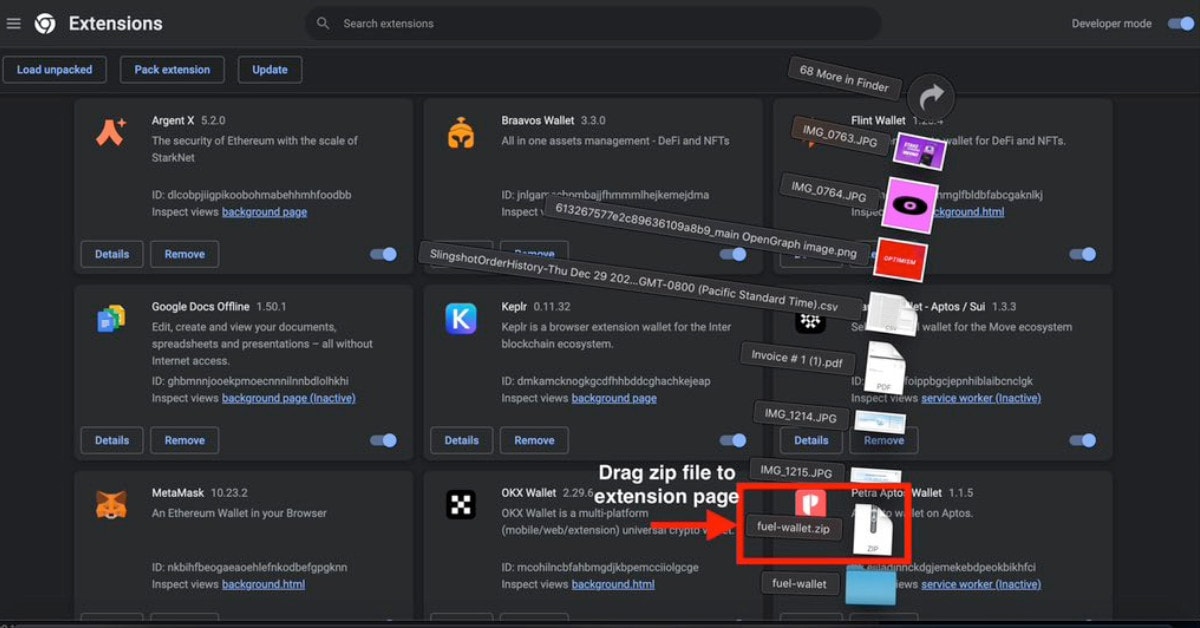Click the Chrome logo beside Extensions title

(45, 23)
